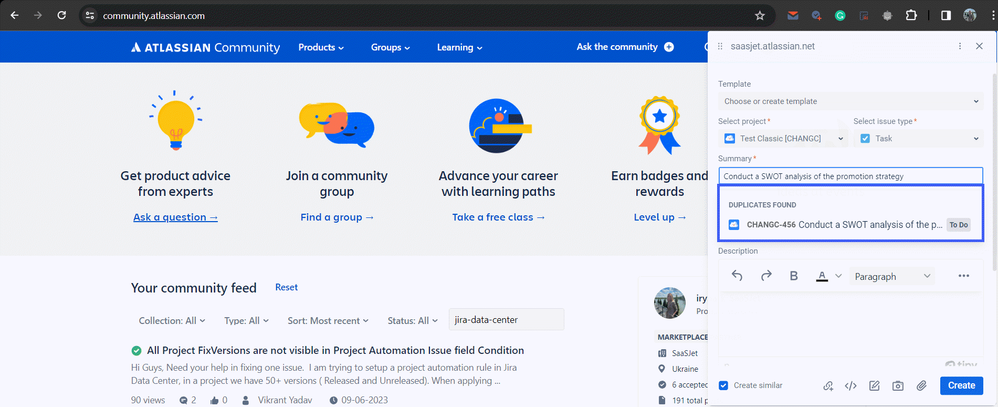Toggle bold formatting in description

pyautogui.click(x=794, y=276)
